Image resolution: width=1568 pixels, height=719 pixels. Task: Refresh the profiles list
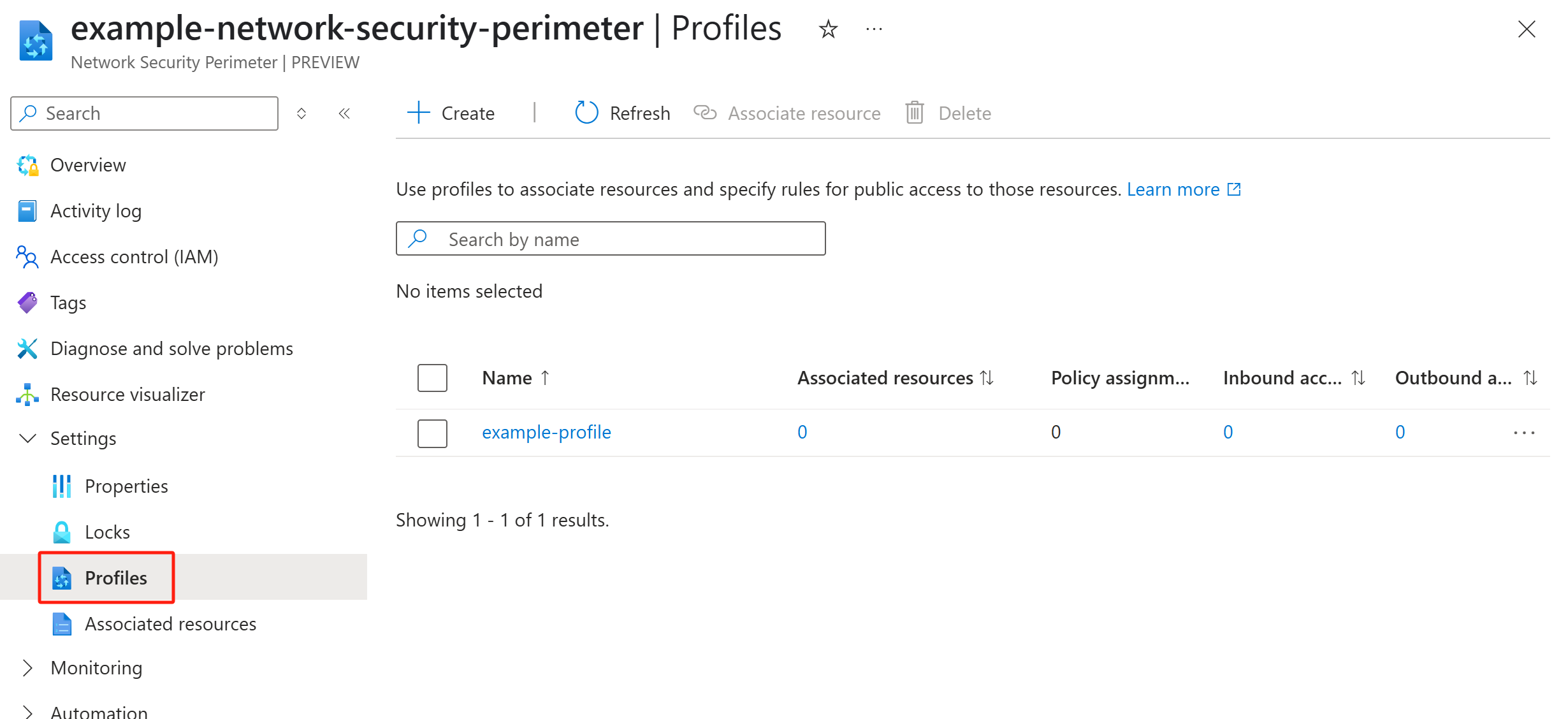[x=640, y=113]
